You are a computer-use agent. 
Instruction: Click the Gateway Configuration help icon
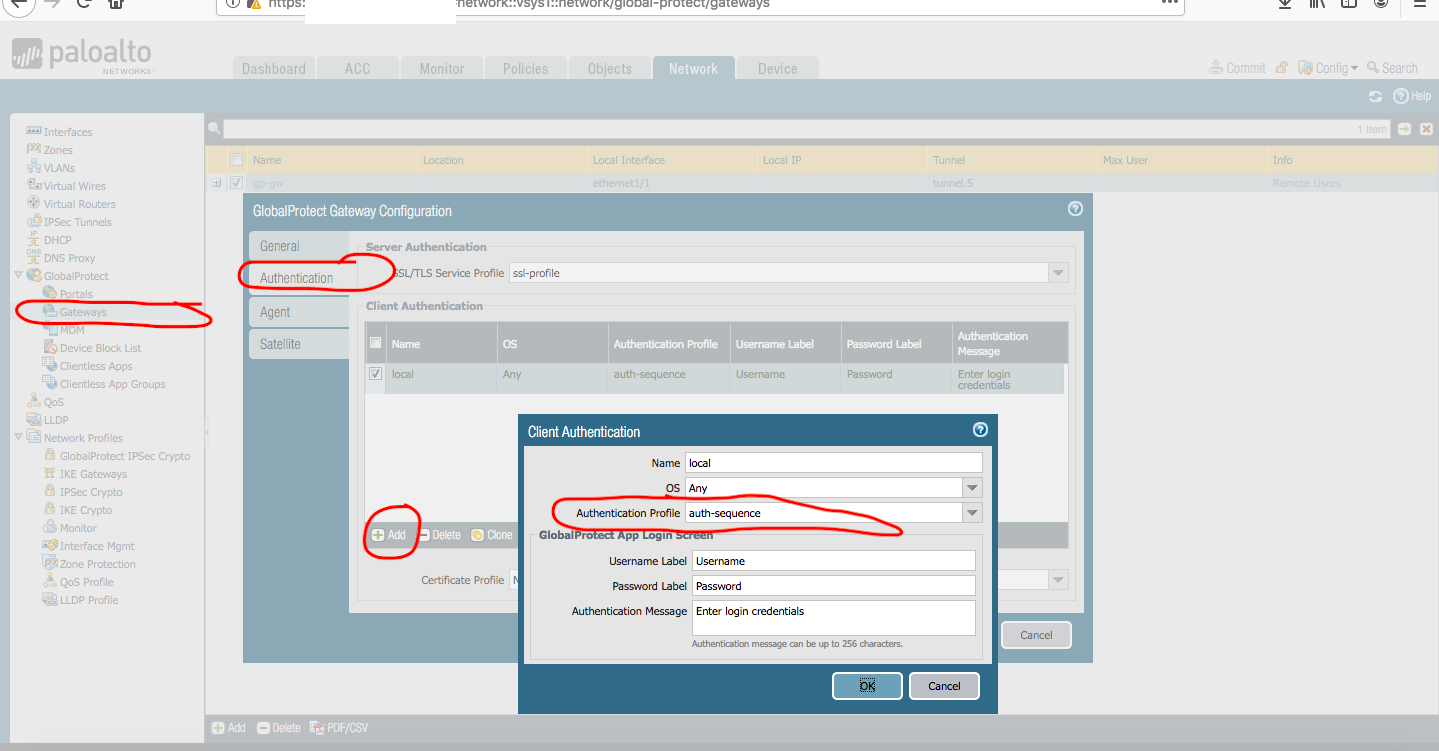tap(1075, 209)
